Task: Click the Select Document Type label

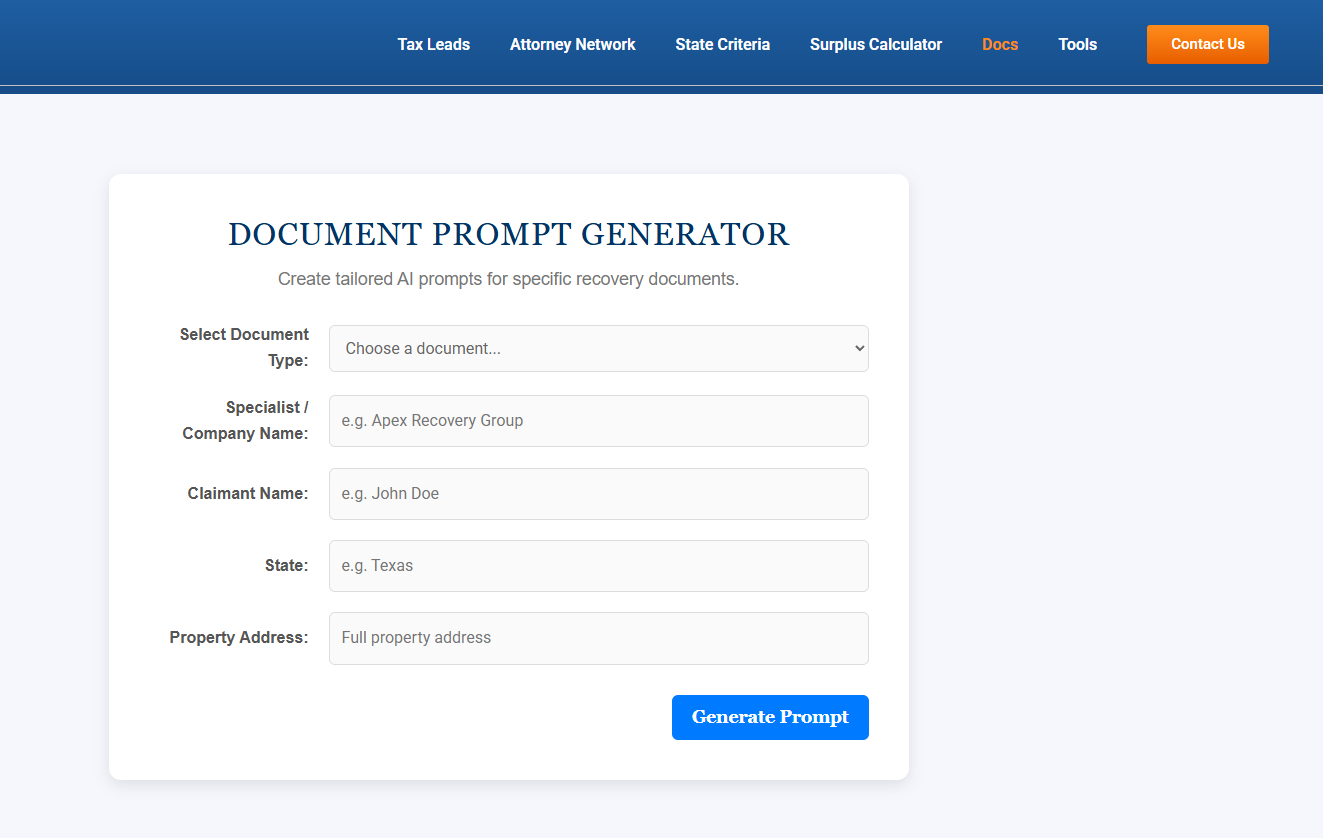Action: point(244,347)
